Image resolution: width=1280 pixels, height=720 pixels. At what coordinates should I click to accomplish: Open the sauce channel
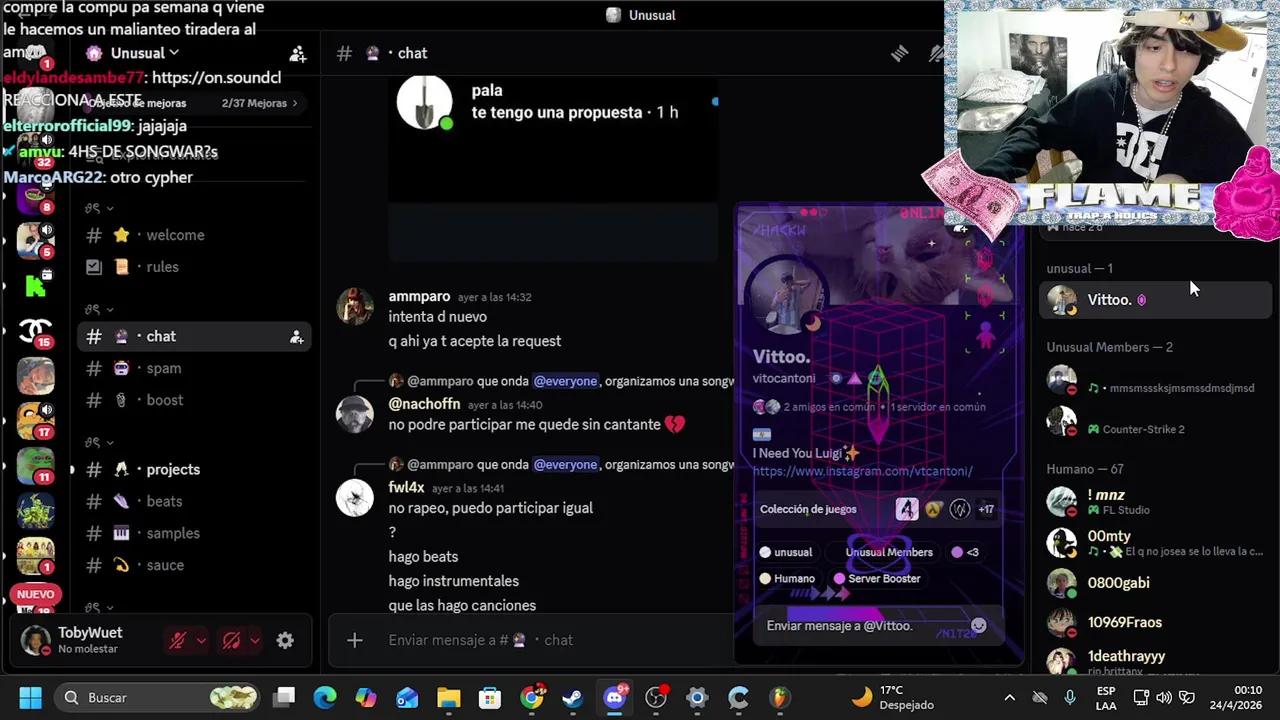click(193, 565)
